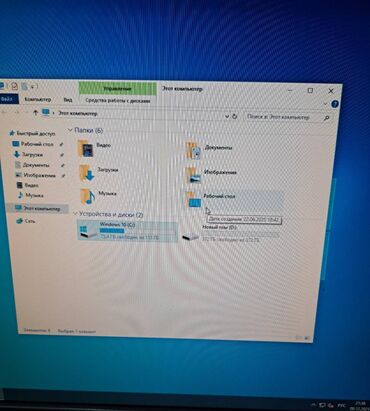The width and height of the screenshot is (370, 411).
Task: Click the Up arrow navigation button
Action: coord(35,113)
